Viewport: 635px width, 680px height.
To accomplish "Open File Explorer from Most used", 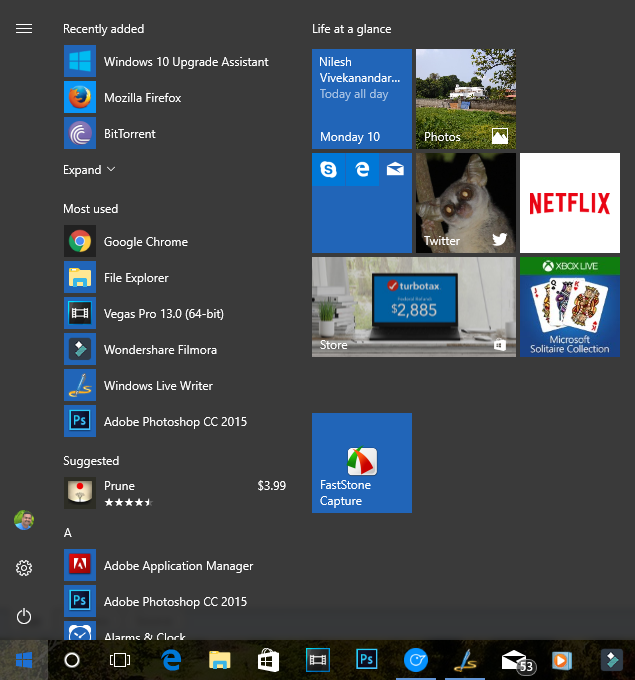I will point(176,278).
